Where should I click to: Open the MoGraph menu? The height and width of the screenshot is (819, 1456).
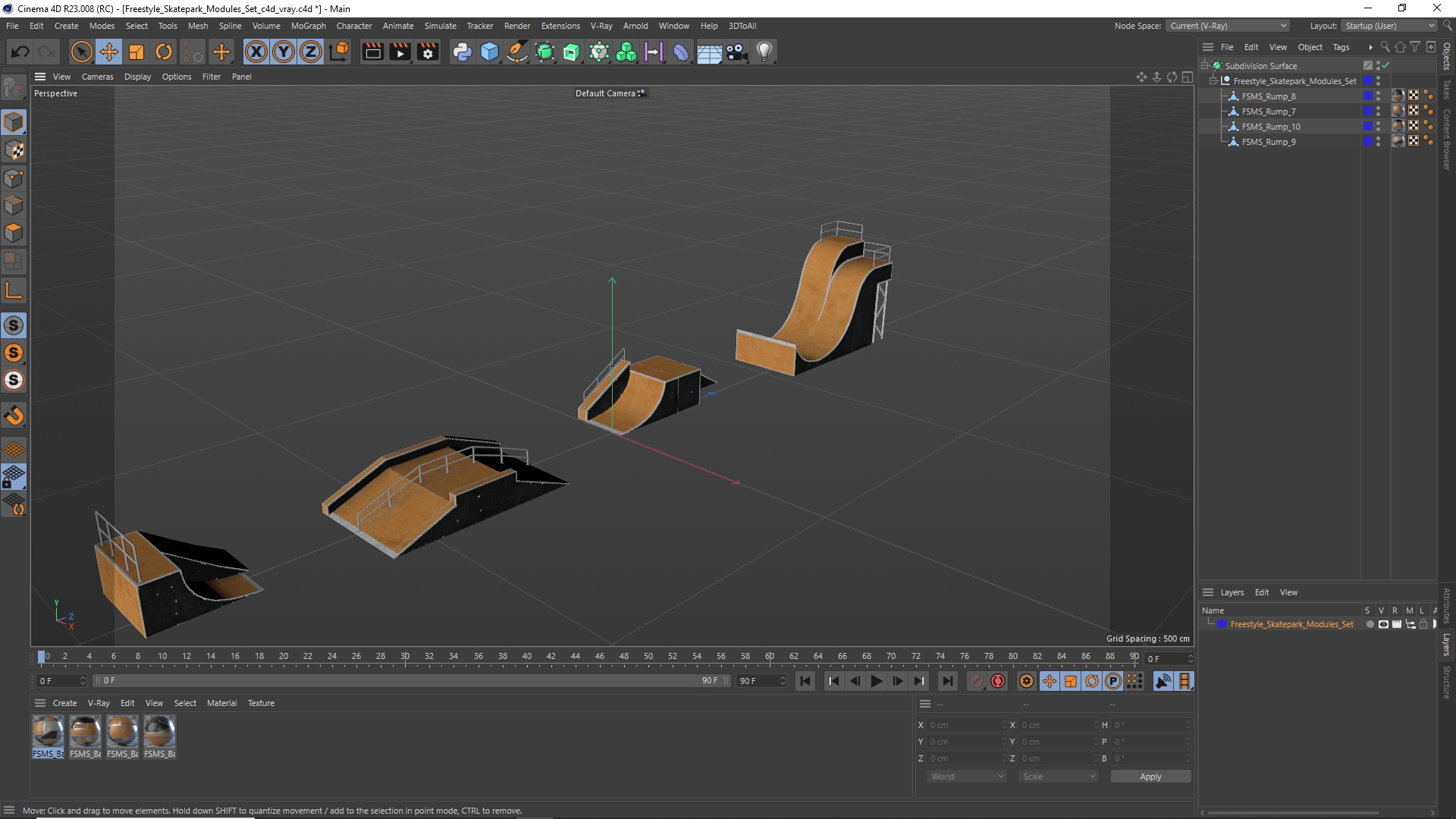pyautogui.click(x=308, y=26)
